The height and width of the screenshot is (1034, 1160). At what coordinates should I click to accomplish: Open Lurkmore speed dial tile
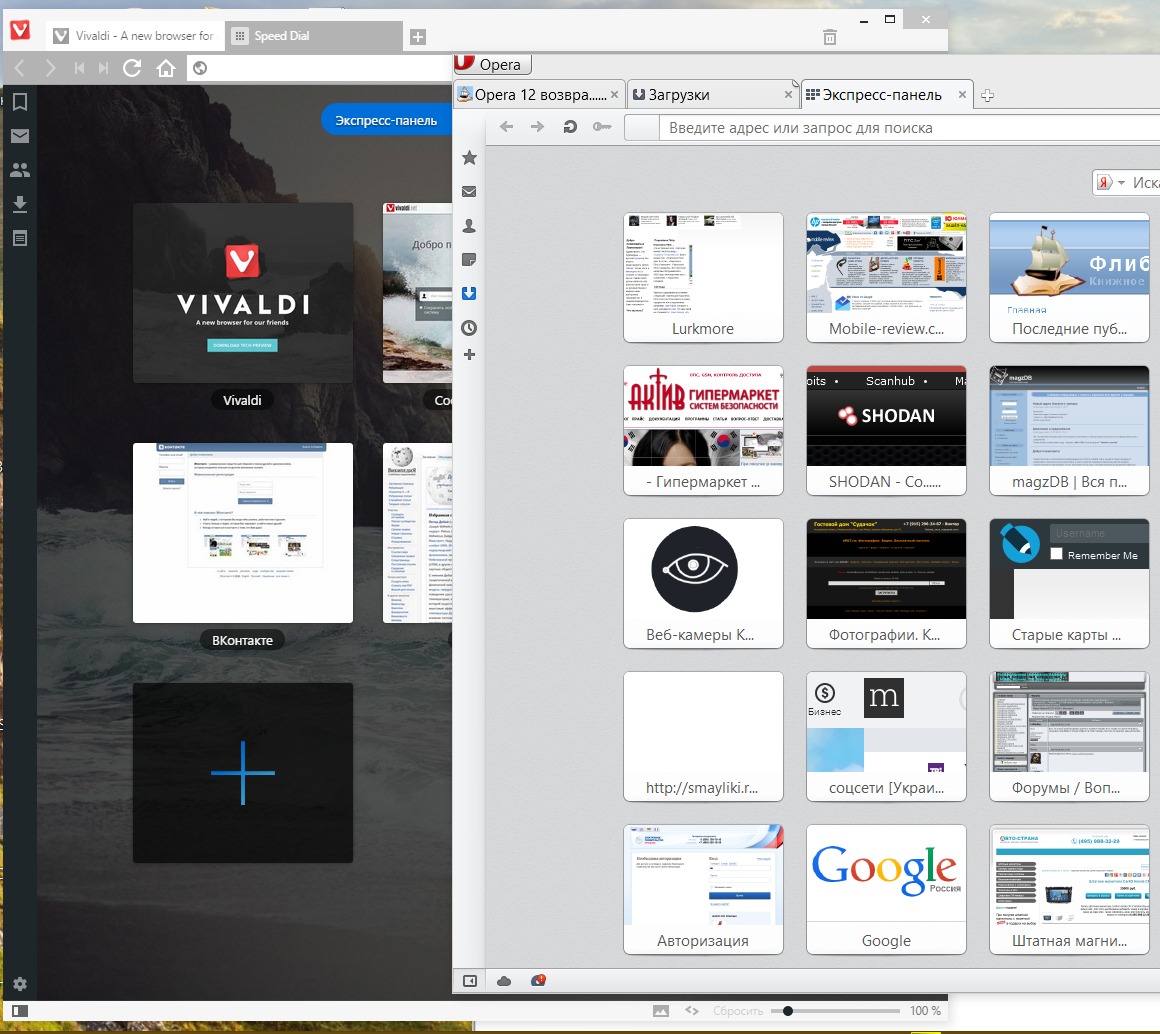(703, 277)
